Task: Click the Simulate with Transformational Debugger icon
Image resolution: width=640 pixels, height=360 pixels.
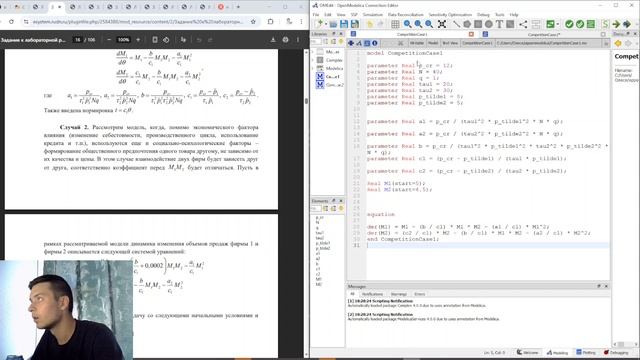Action: pyautogui.click(x=627, y=24)
